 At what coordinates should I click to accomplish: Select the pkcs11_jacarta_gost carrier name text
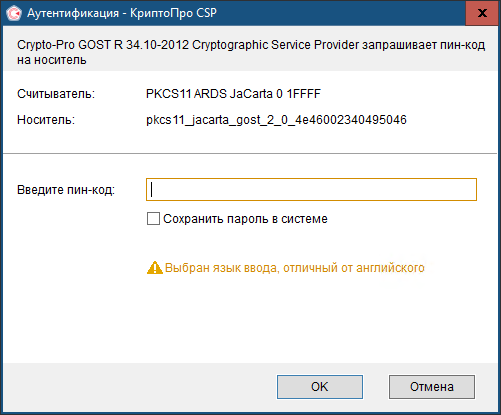pos(276,120)
